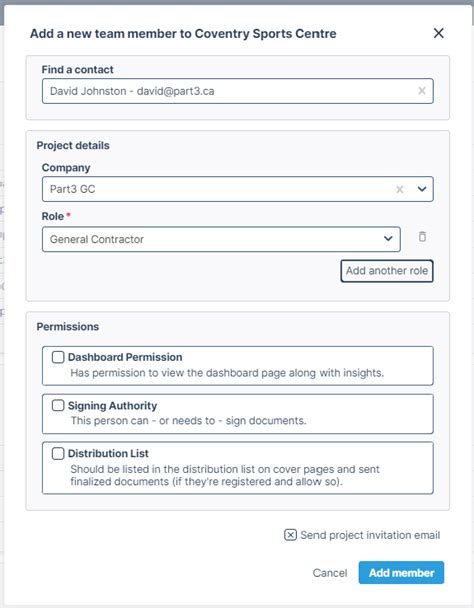
Task: Click the Send project invitation email label
Action: pos(370,535)
